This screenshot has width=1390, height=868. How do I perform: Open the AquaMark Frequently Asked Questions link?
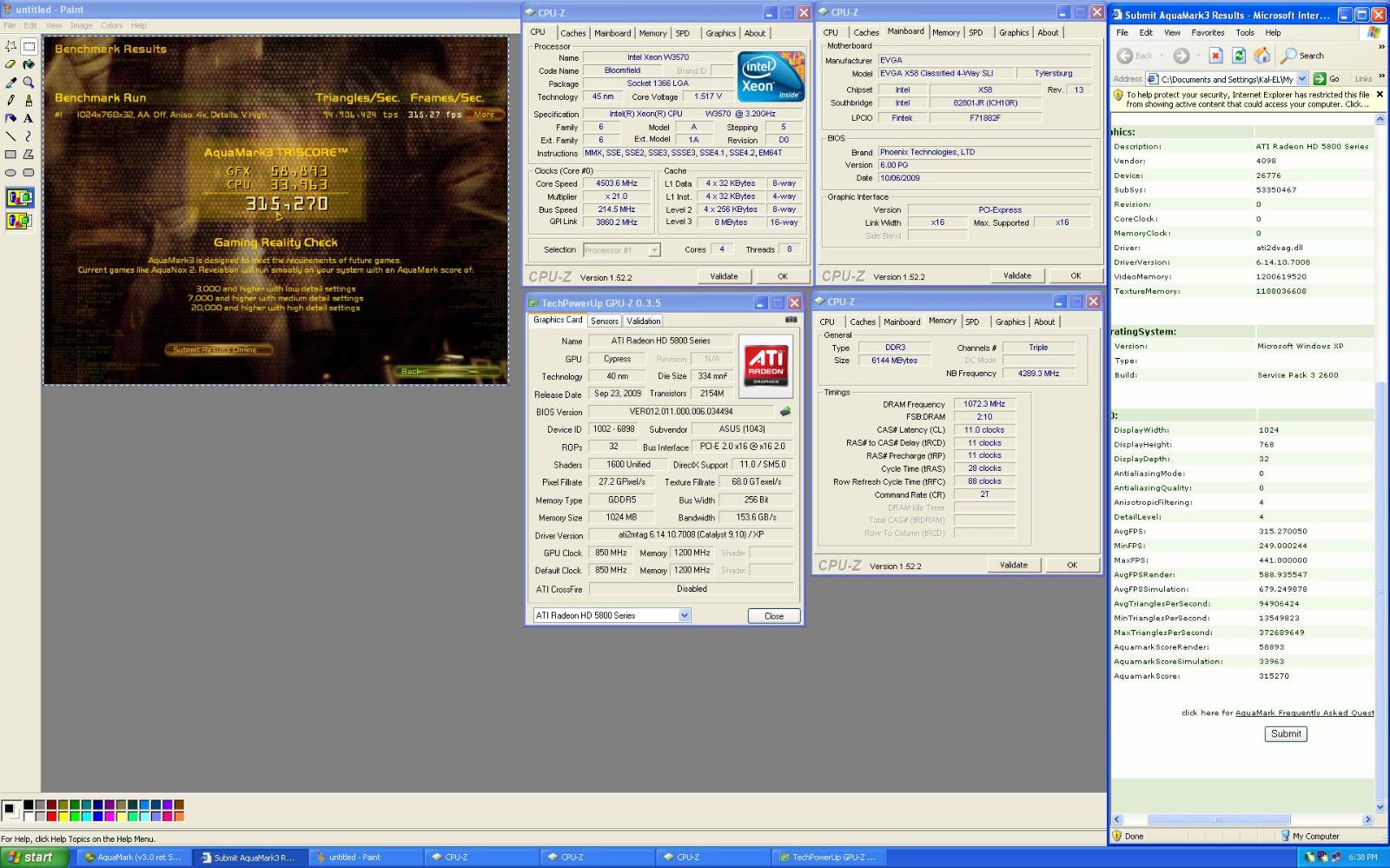(1305, 712)
